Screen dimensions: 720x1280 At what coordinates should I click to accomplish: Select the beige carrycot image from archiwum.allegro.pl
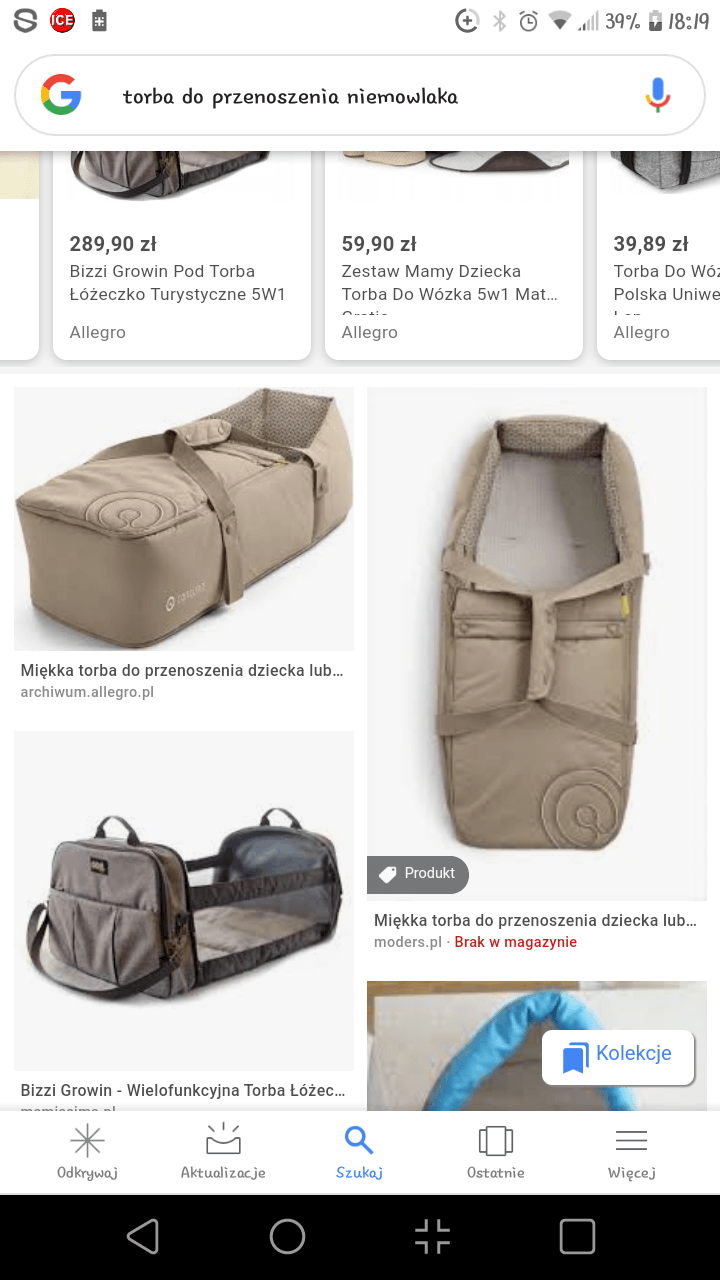click(x=184, y=519)
